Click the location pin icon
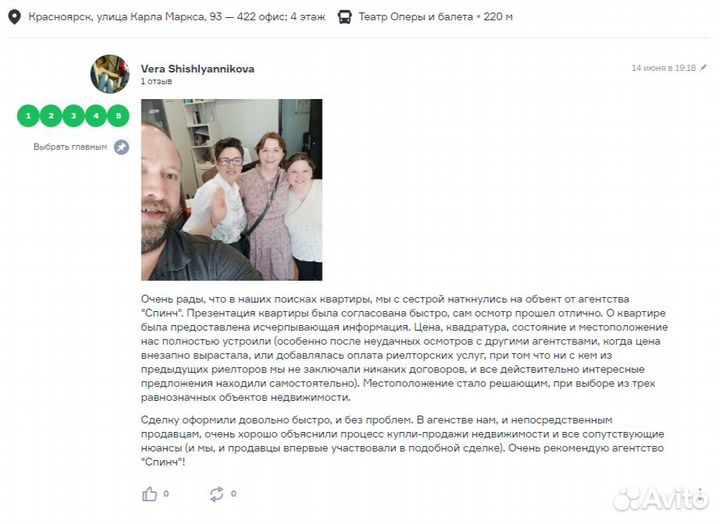Viewport: 720px width, 524px height. click(15, 17)
